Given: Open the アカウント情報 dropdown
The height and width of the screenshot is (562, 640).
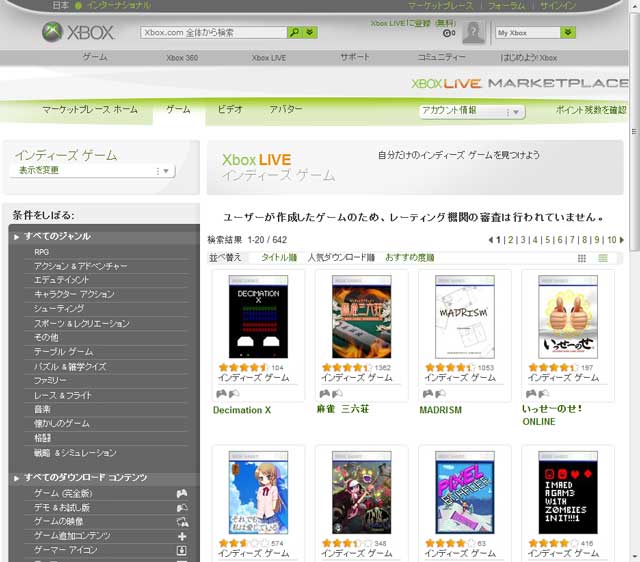Looking at the screenshot, I should 472,111.
